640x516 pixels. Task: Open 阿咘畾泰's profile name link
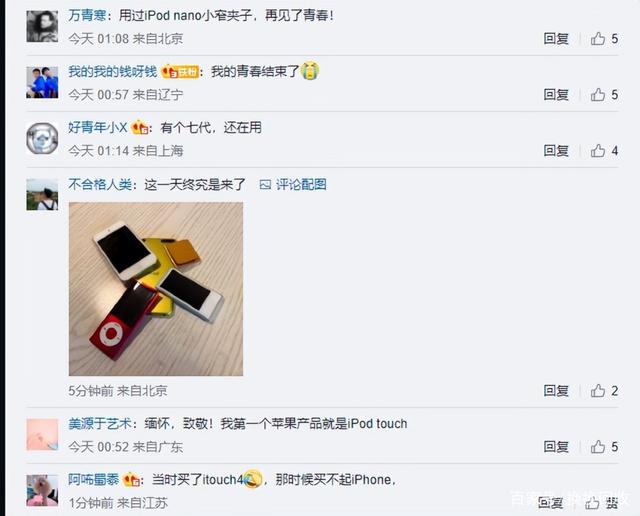93,479
